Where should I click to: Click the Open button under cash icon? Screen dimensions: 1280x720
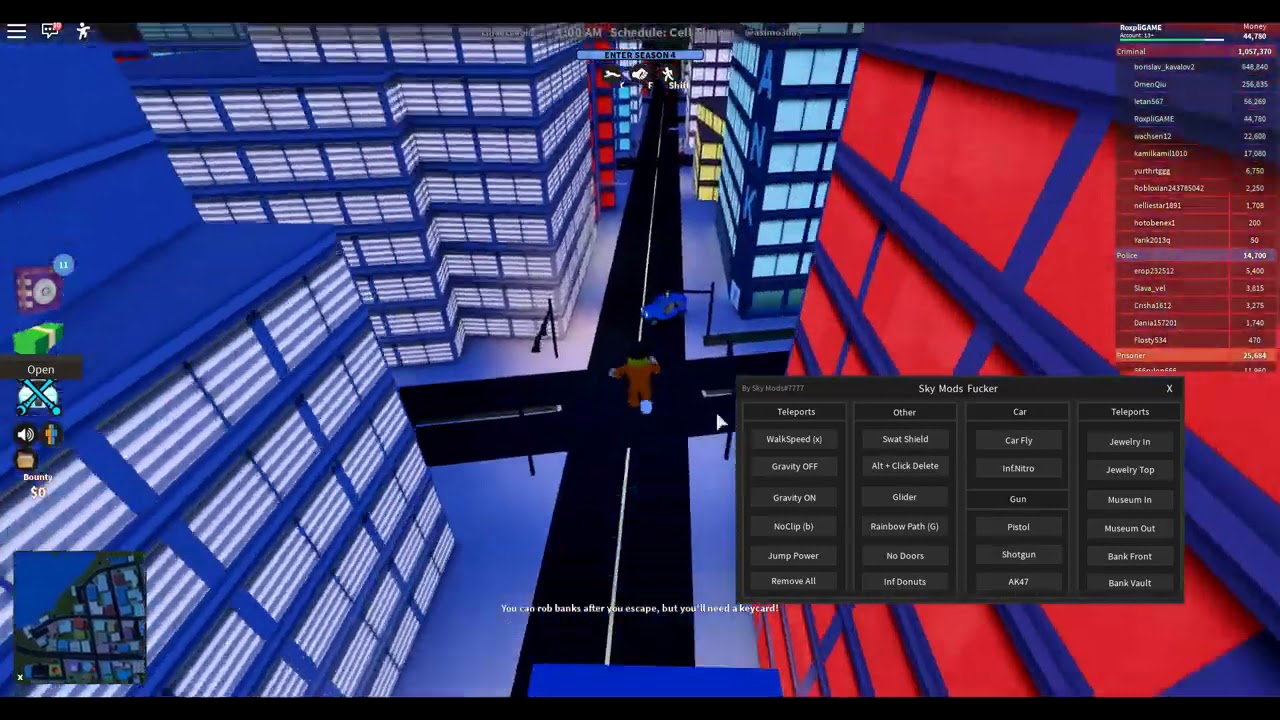[x=41, y=369]
